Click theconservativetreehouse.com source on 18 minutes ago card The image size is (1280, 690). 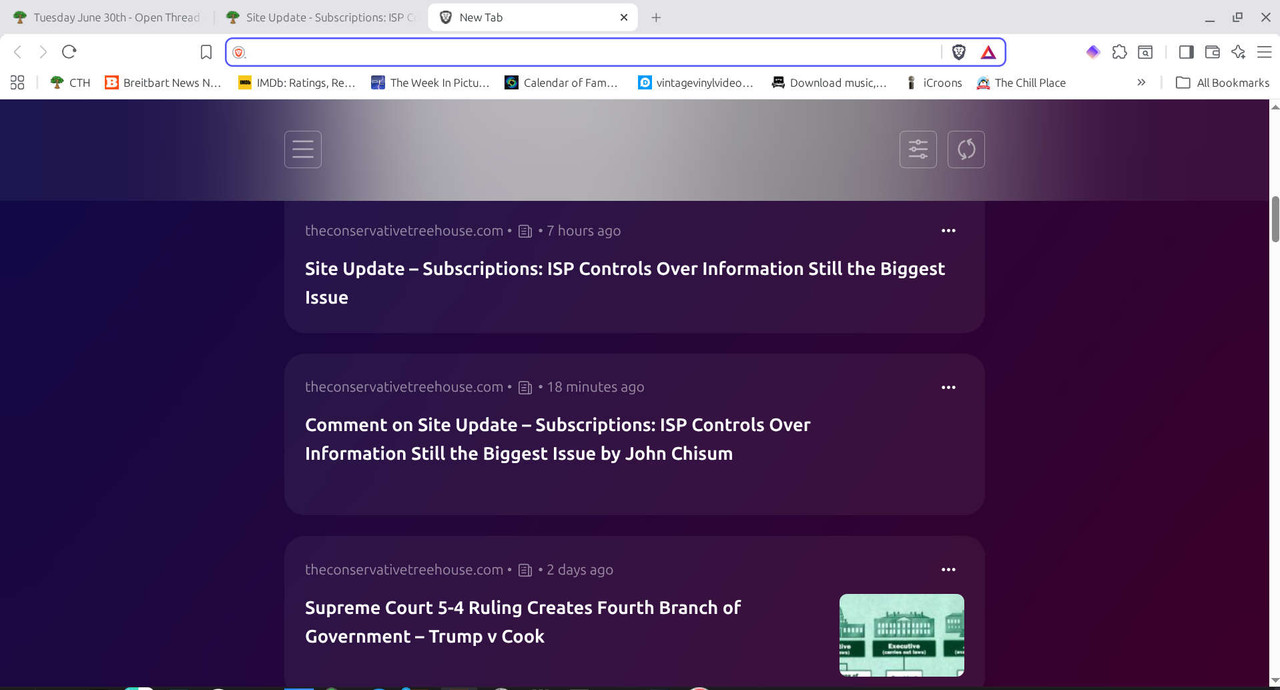click(404, 387)
